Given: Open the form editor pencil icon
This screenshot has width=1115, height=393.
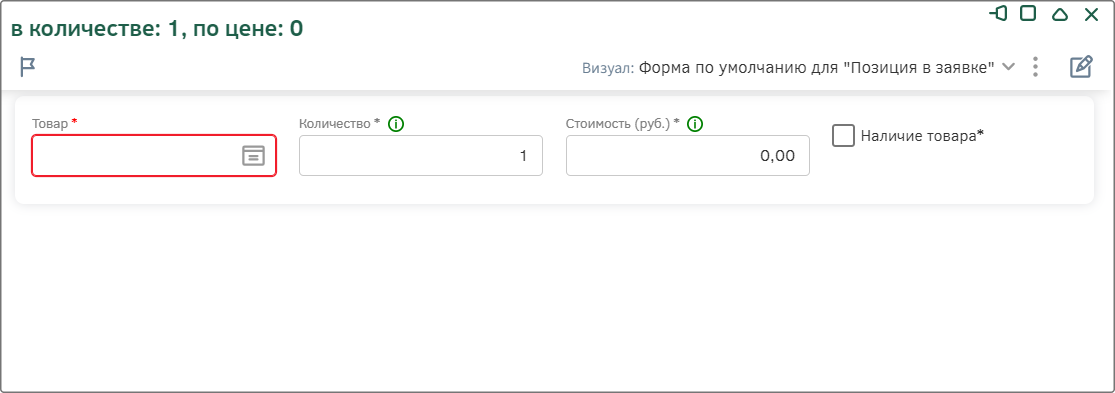Looking at the screenshot, I should point(1081,68).
